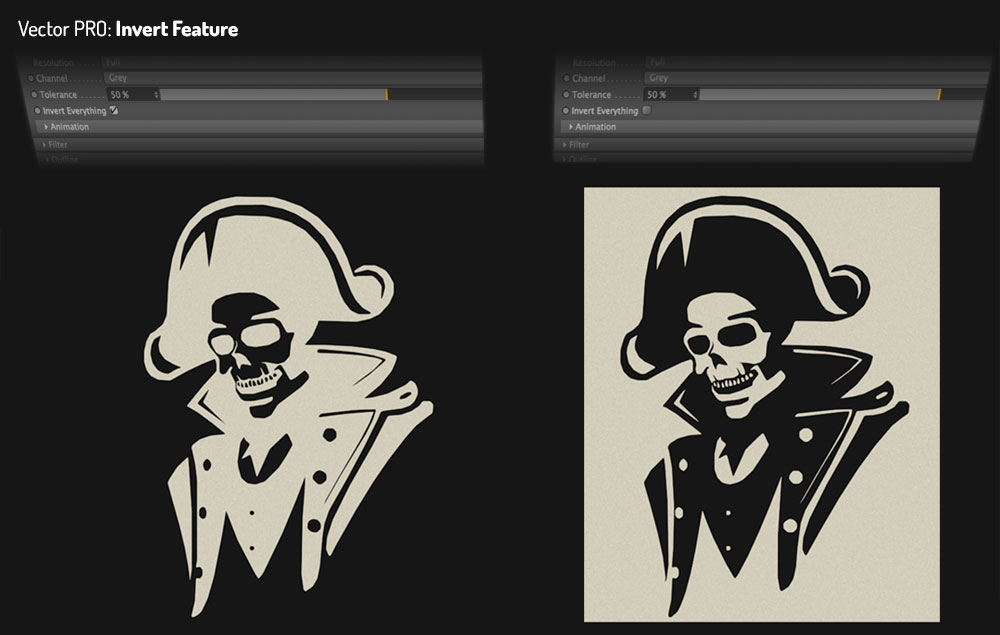
Task: Expand the Outline section in left panel
Action: point(62,158)
